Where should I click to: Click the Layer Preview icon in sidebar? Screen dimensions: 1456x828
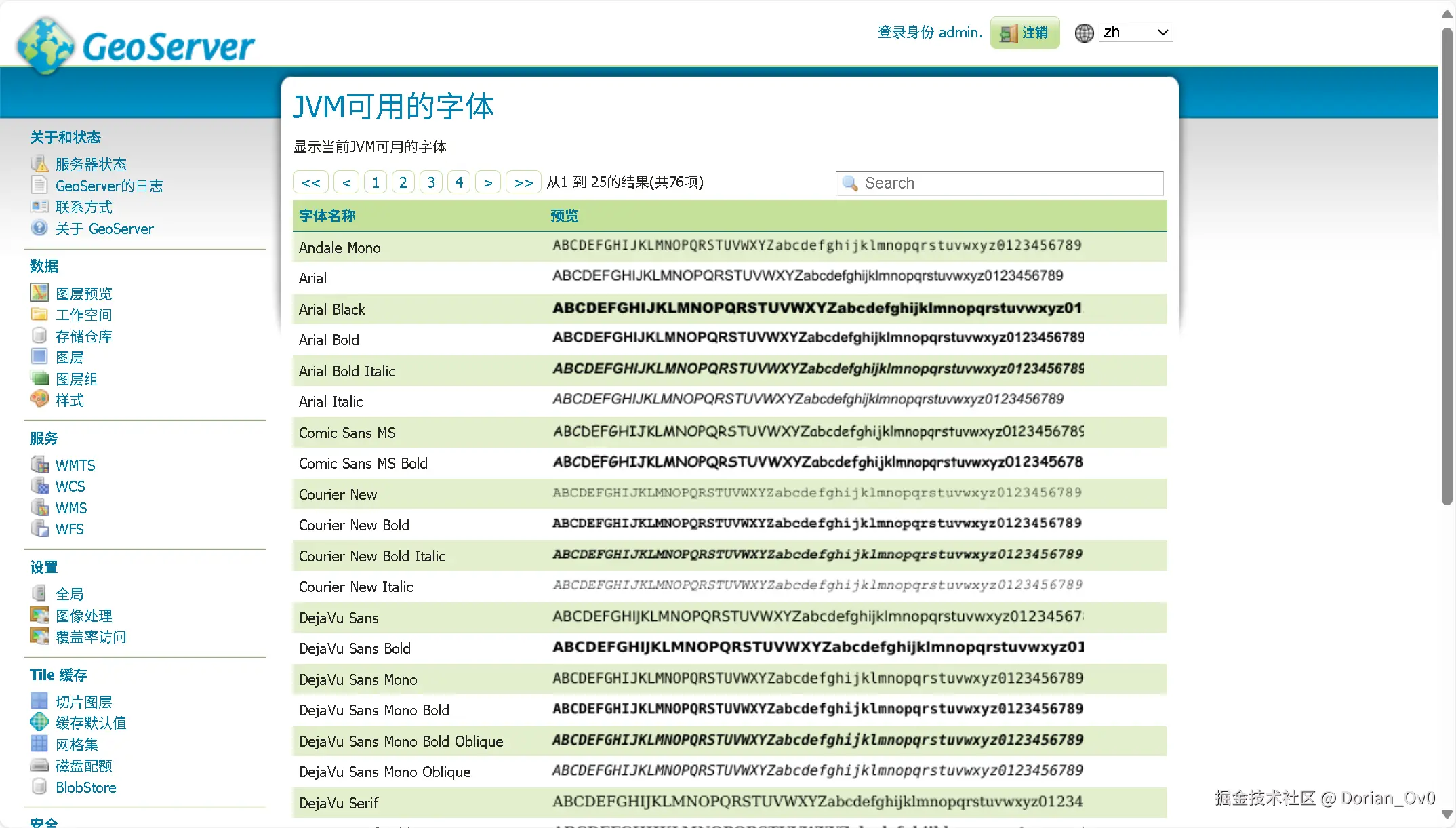pos(39,293)
